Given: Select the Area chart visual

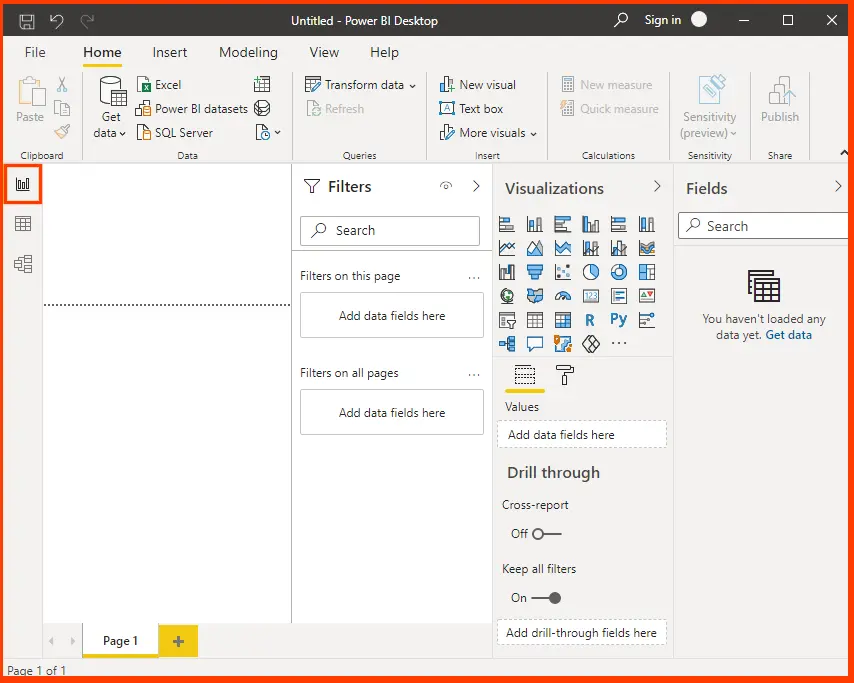Looking at the screenshot, I should click(x=535, y=248).
